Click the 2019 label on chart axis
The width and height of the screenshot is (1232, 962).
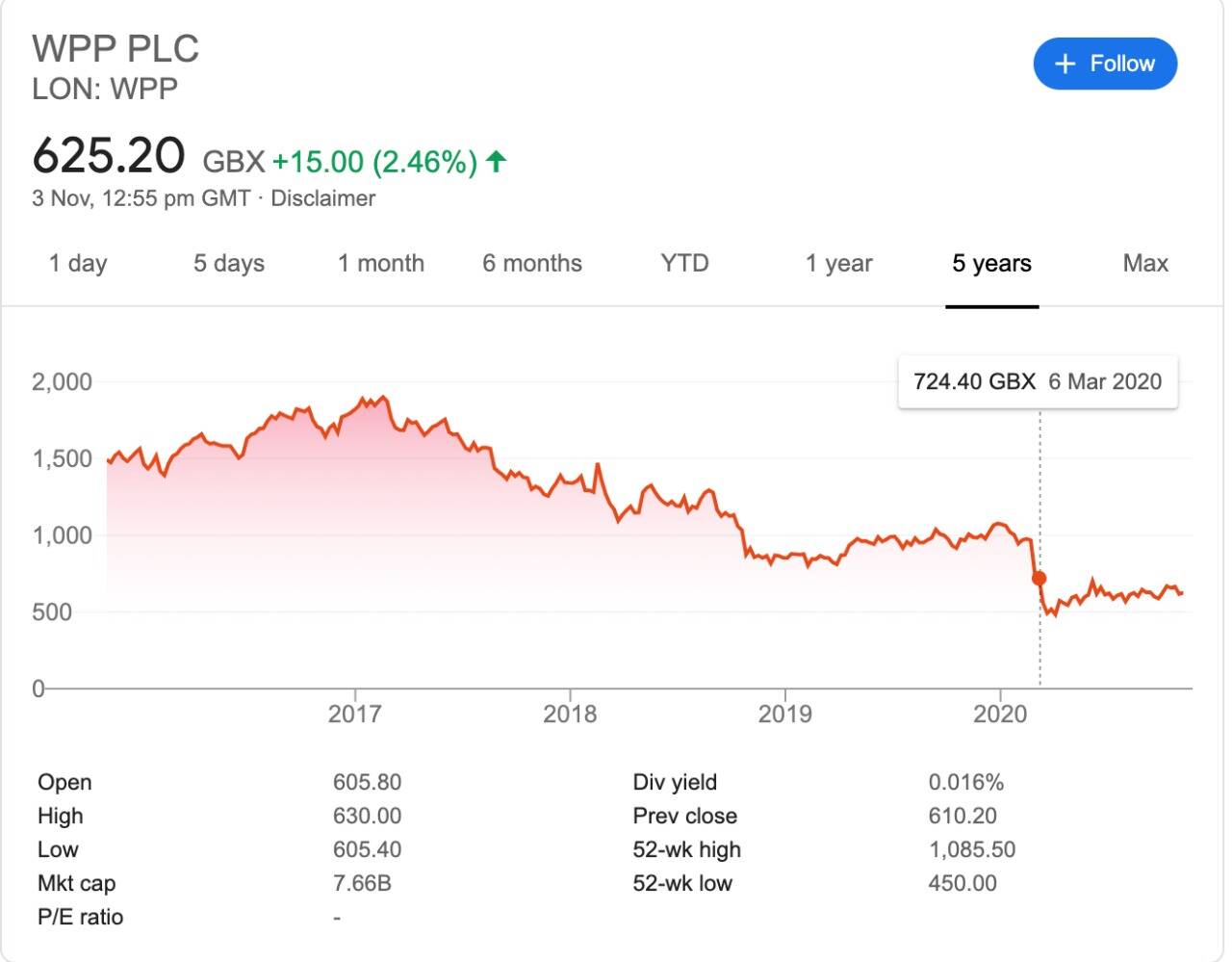click(784, 714)
